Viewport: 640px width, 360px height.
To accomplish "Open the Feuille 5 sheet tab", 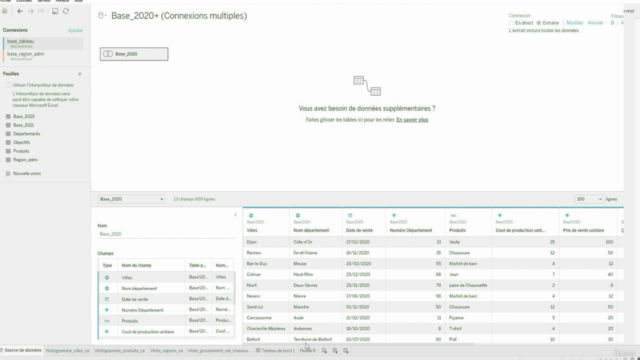I will click(x=308, y=351).
